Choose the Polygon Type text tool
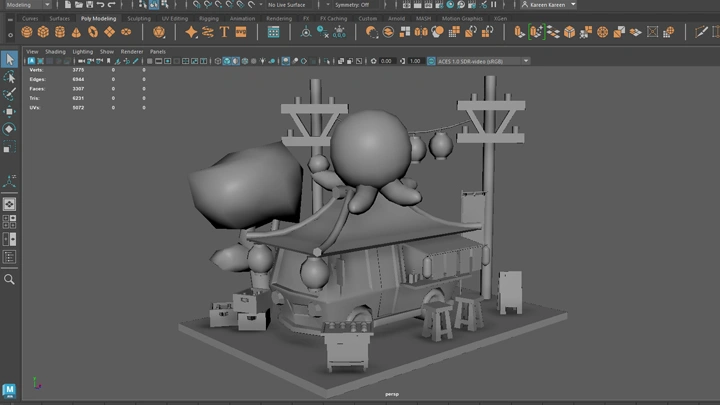This screenshot has height=405, width=720. [225, 32]
